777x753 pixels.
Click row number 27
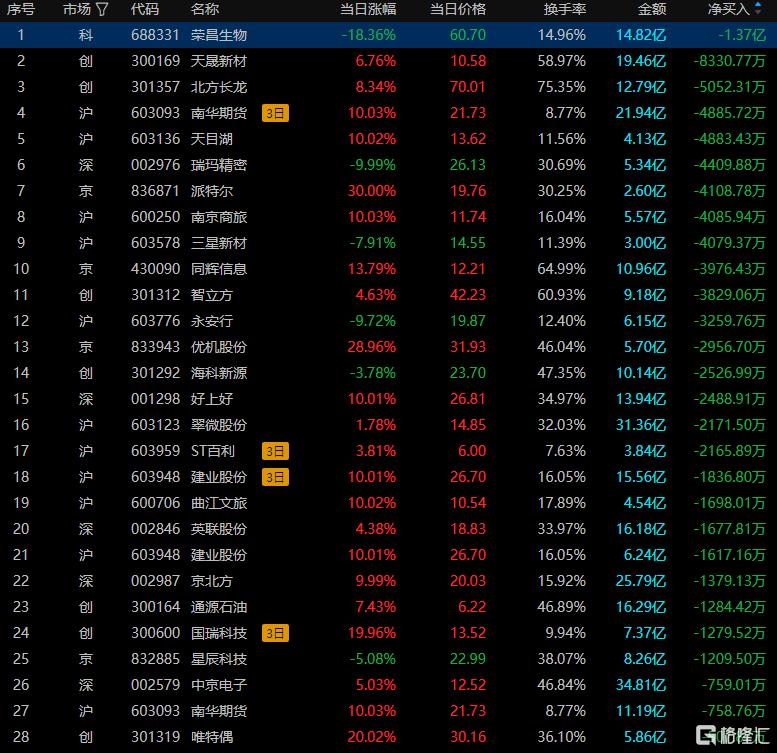click(x=21, y=711)
